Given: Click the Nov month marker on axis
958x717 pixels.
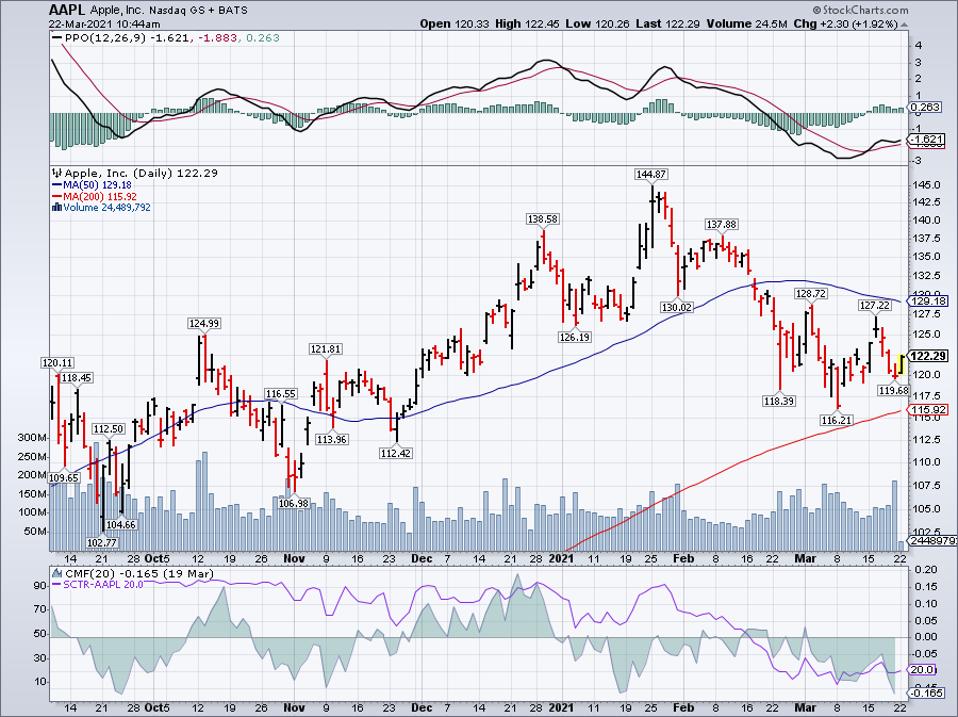Looking at the screenshot, I should (291, 559).
